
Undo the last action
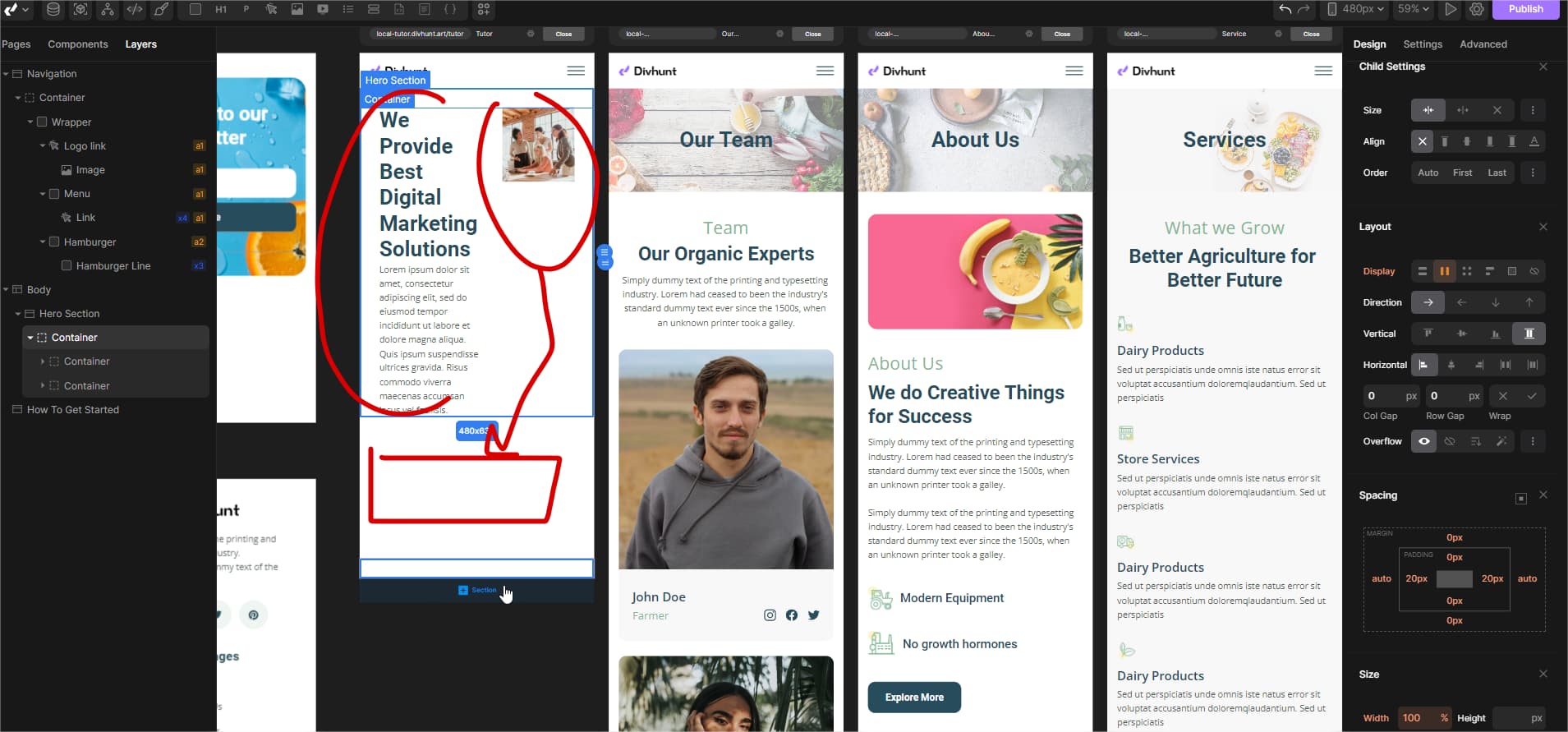click(x=1285, y=9)
